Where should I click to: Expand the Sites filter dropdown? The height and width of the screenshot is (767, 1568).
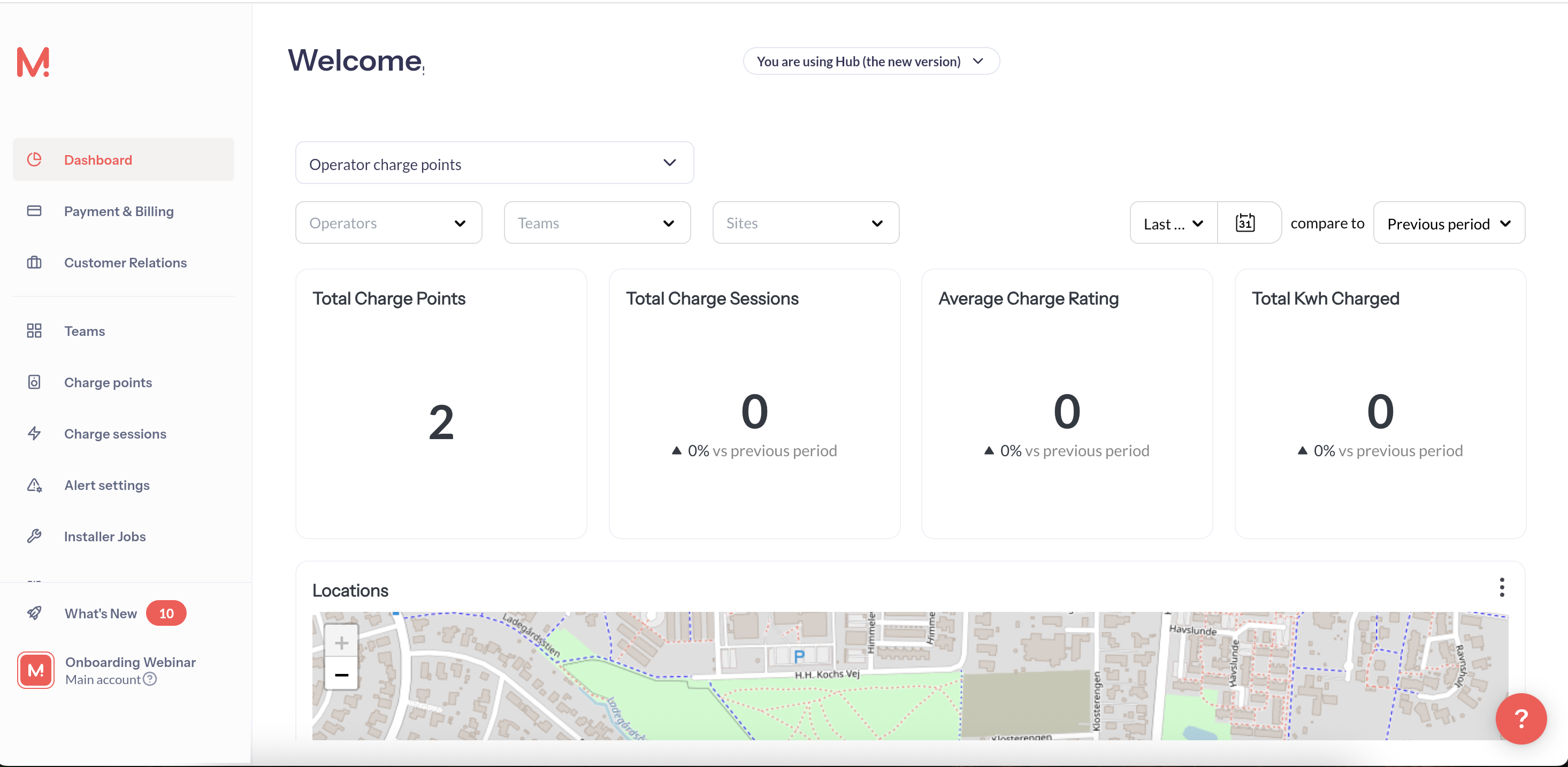805,224
